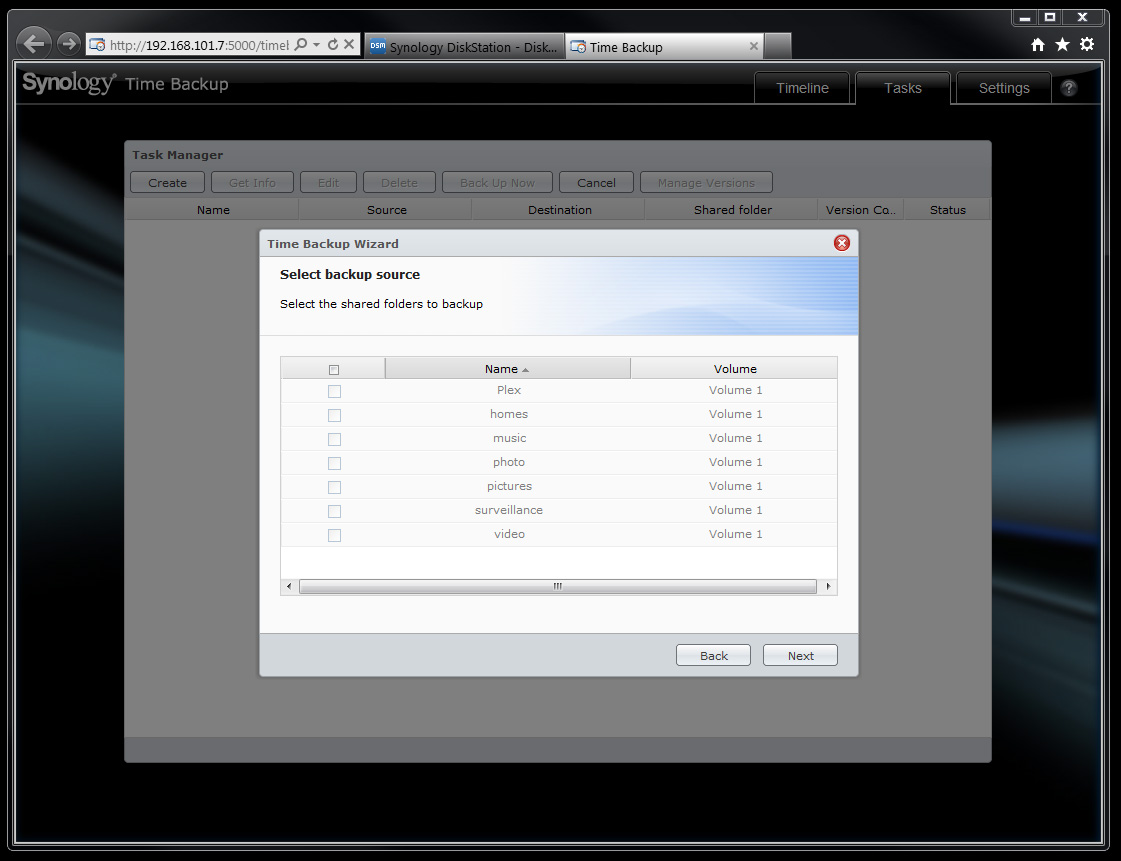Click the homes folder name

click(x=509, y=414)
